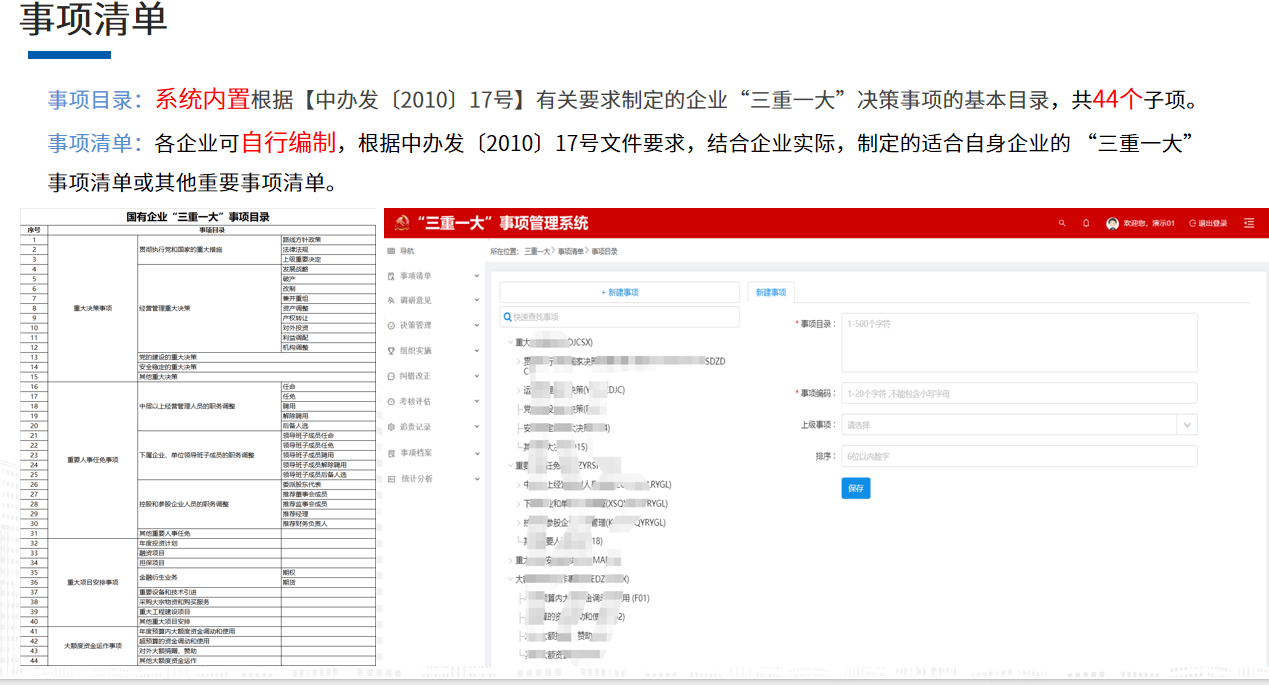Focus the 事项编码 input field

click(1019, 393)
